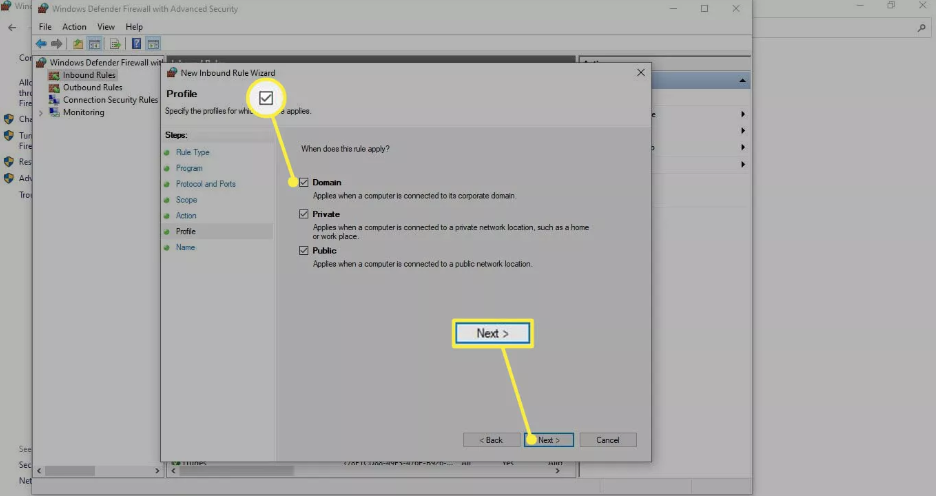Open the Help menu
This screenshot has width=936, height=496.
(x=134, y=27)
